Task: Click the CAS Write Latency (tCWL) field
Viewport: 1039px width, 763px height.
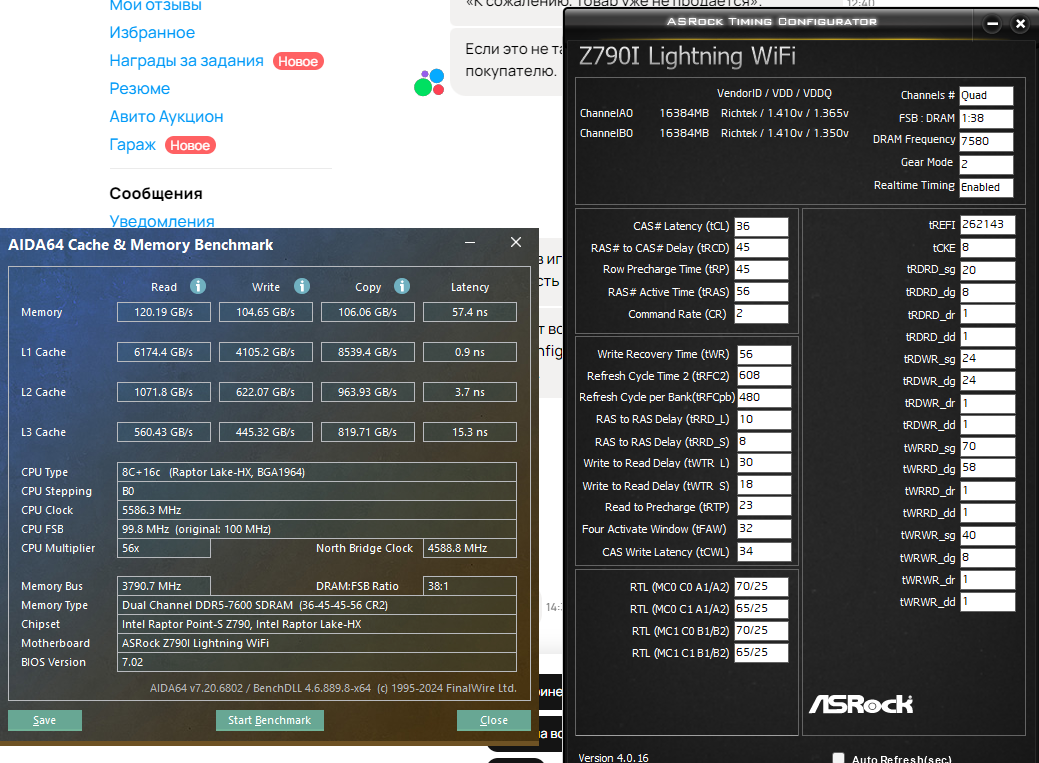Action: (764, 552)
